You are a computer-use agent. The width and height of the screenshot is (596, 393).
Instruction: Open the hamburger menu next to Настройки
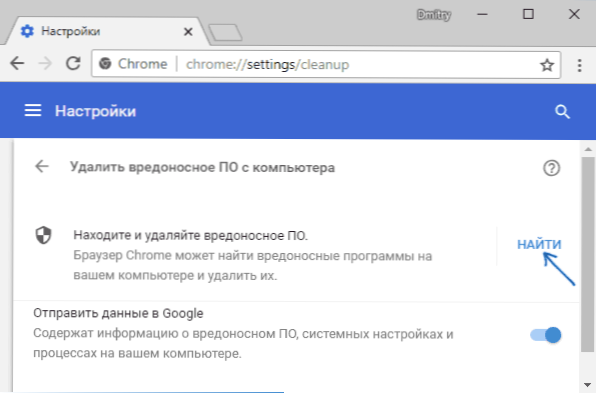(x=33, y=111)
